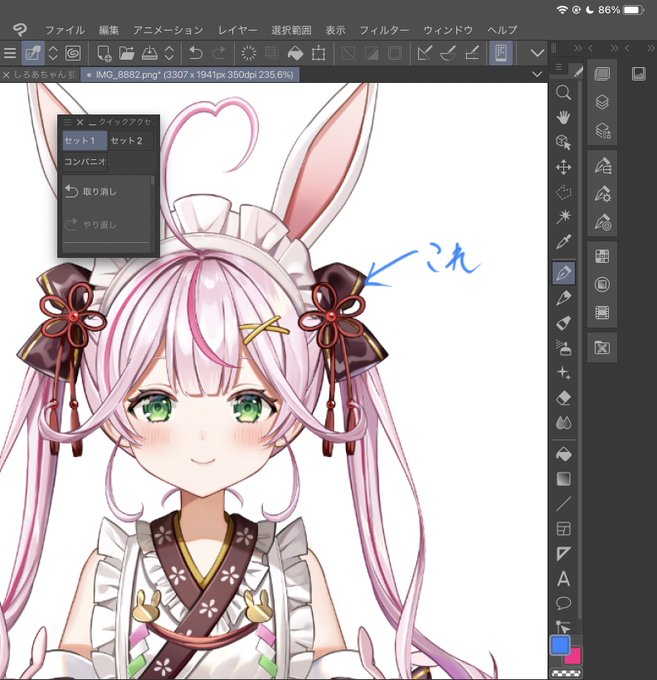Open the Timeline film palette icon
The height and width of the screenshot is (680, 657).
602,312
